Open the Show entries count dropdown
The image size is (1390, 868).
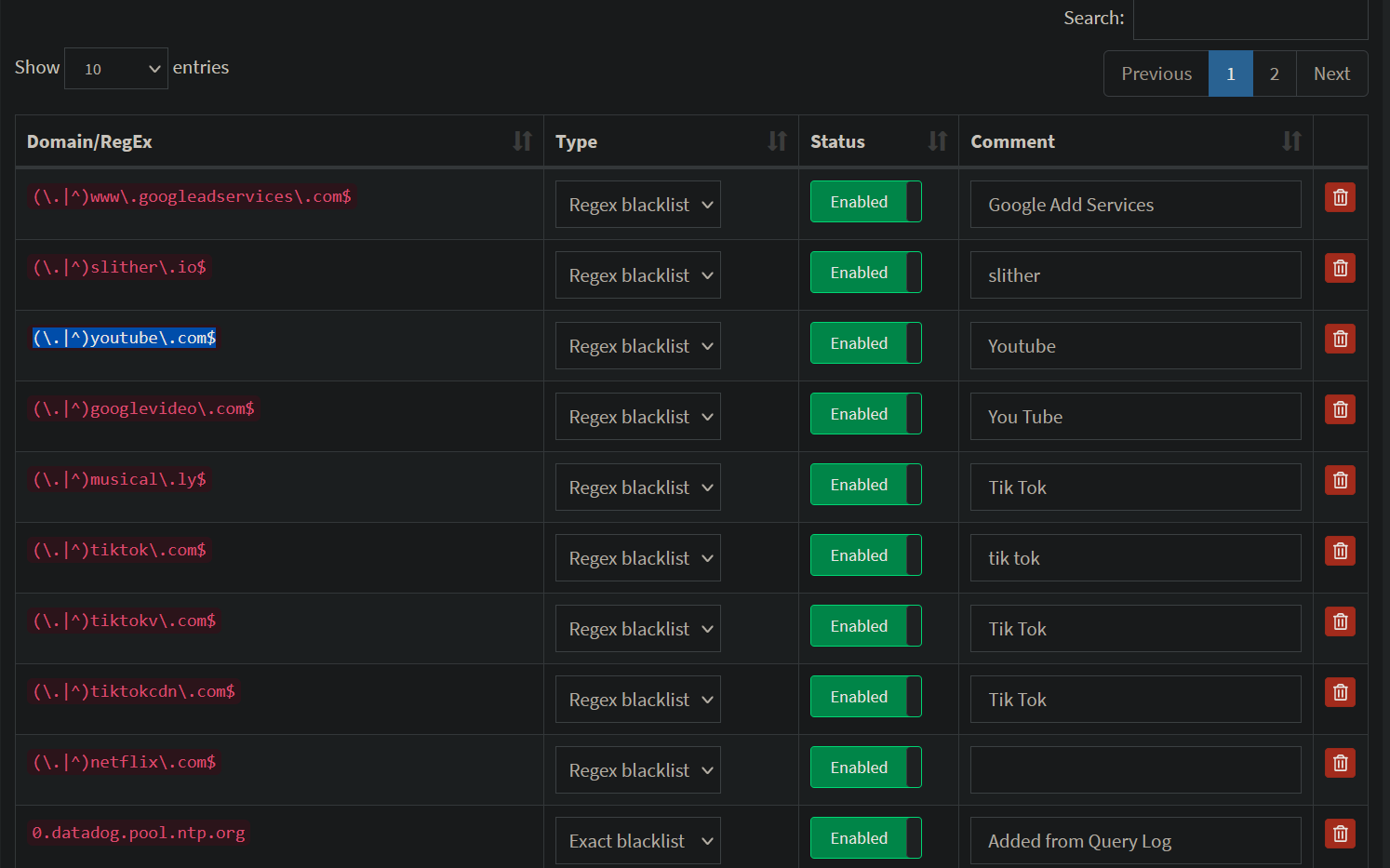116,69
